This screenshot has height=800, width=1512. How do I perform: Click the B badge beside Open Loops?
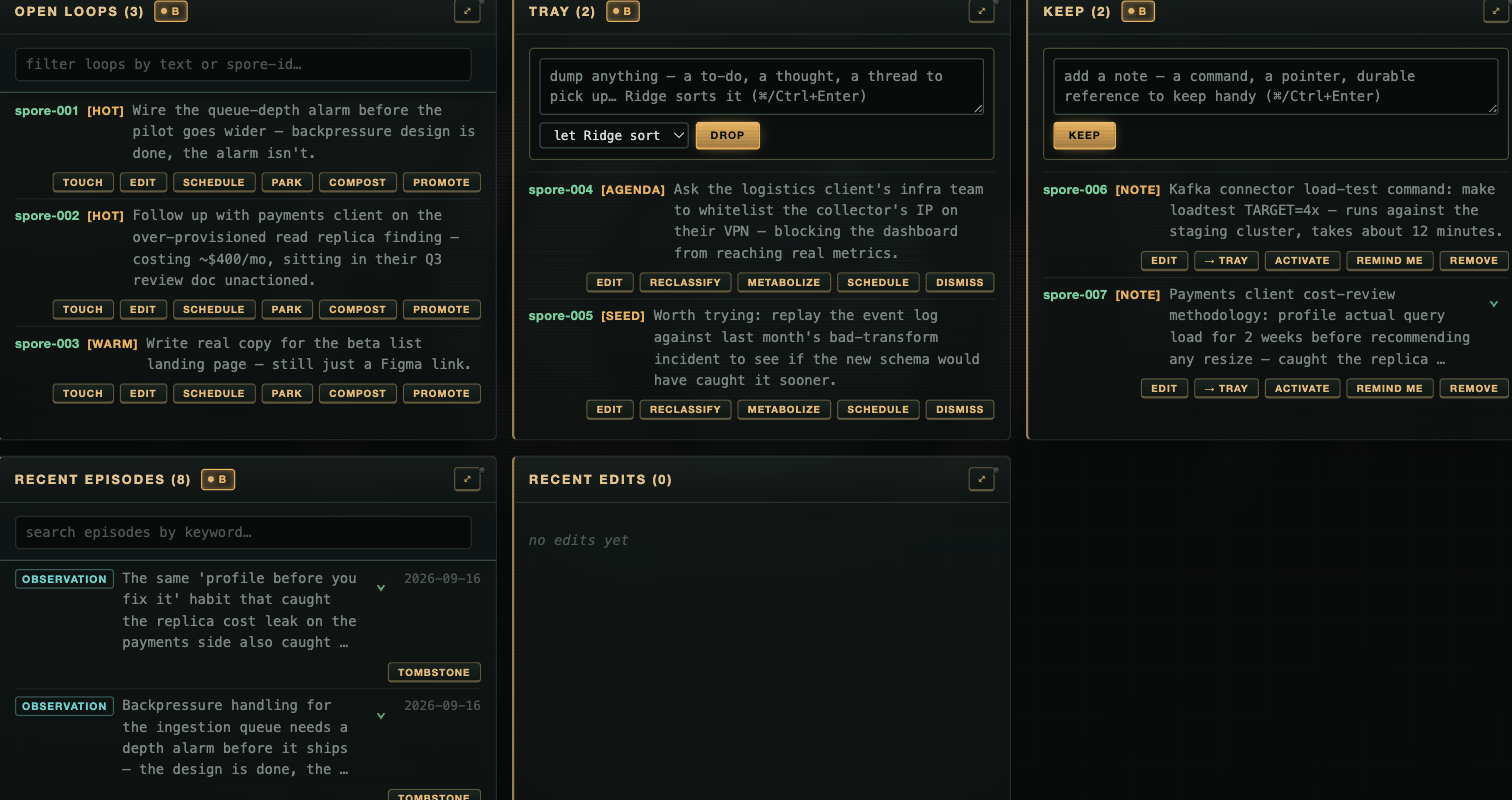click(170, 11)
